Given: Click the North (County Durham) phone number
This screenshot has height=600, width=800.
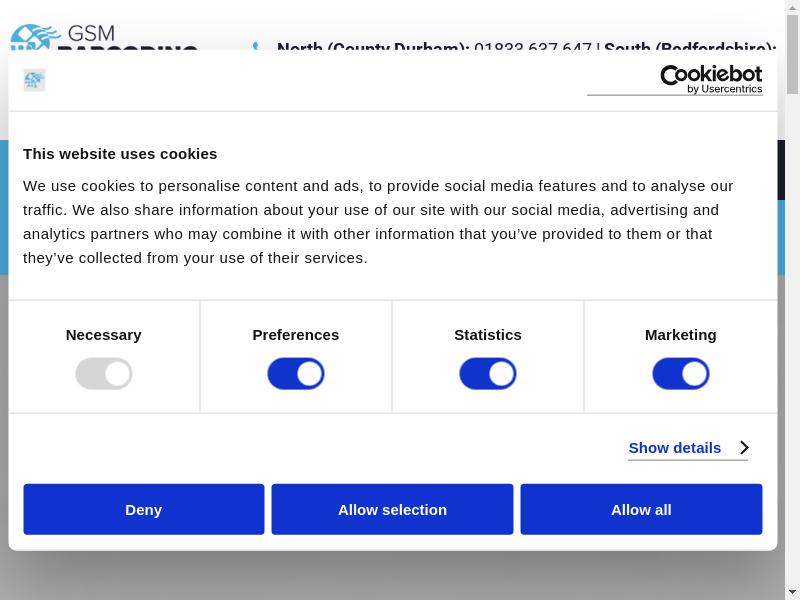Looking at the screenshot, I should pyautogui.click(x=532, y=47).
